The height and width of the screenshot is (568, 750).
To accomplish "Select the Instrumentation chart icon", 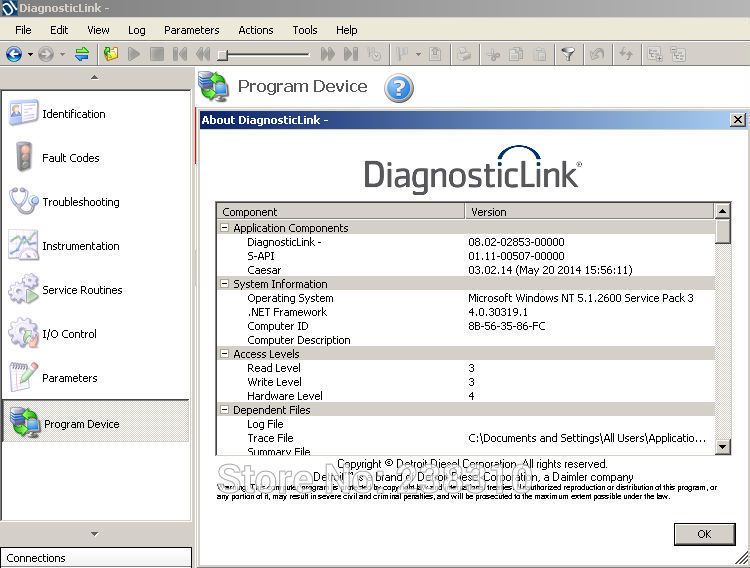I will point(24,246).
